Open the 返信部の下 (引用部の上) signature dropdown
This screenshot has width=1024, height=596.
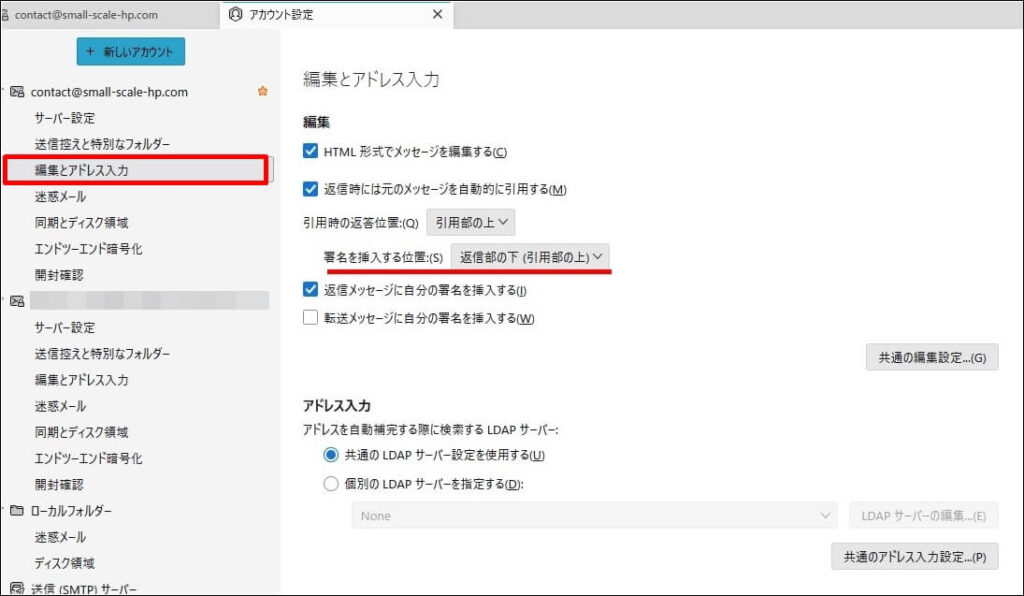click(531, 257)
